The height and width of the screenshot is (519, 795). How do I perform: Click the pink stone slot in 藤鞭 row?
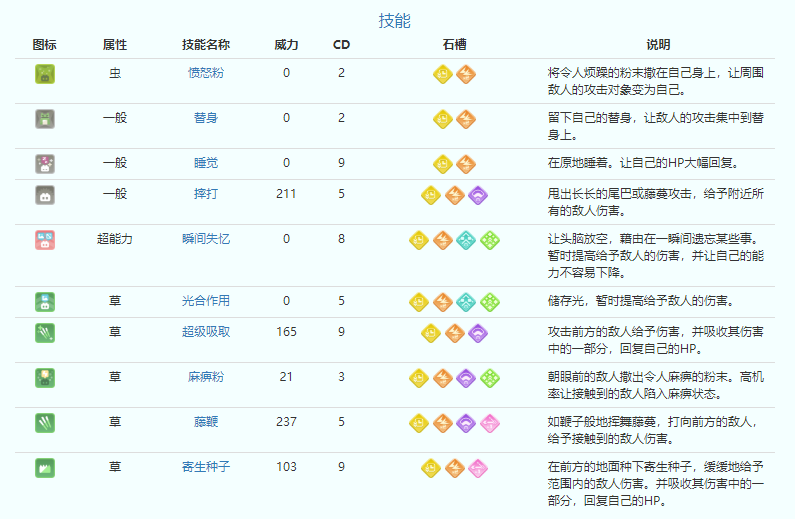[490, 423]
